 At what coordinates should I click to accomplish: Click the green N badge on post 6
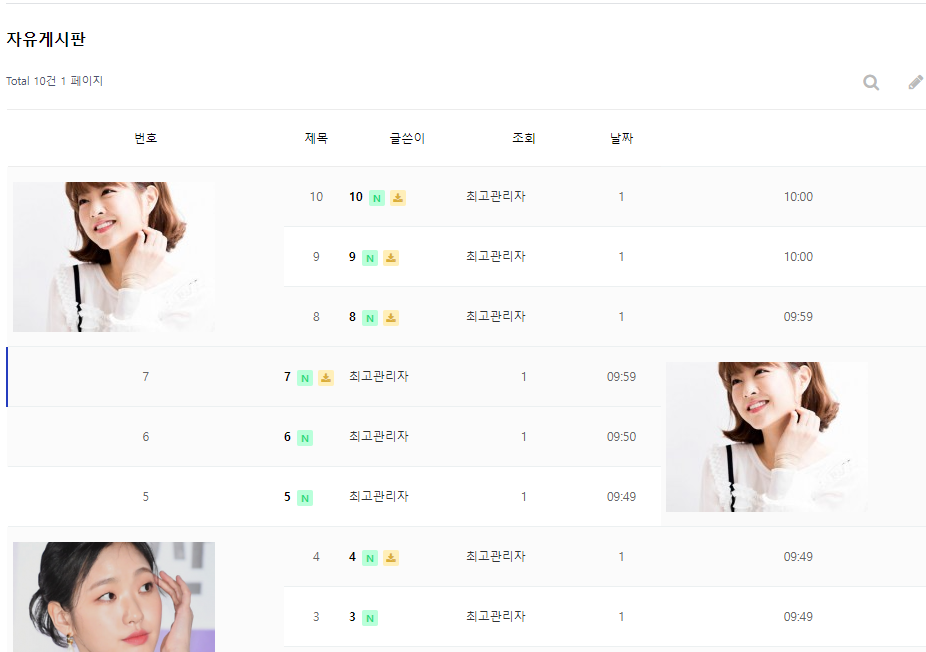pos(305,438)
